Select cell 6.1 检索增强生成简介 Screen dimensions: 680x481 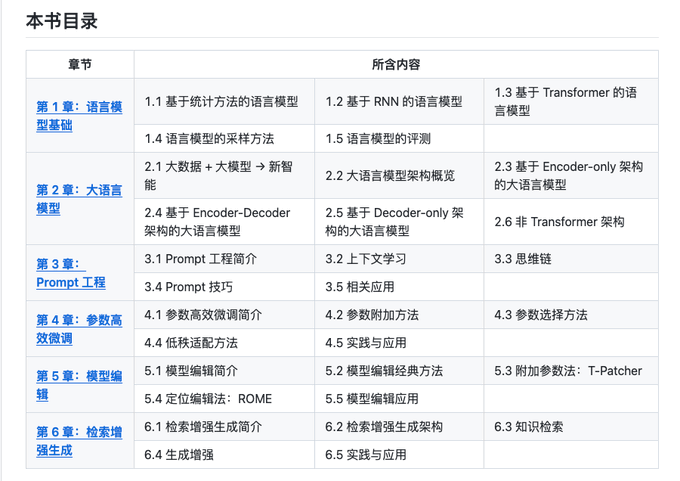(x=224, y=427)
